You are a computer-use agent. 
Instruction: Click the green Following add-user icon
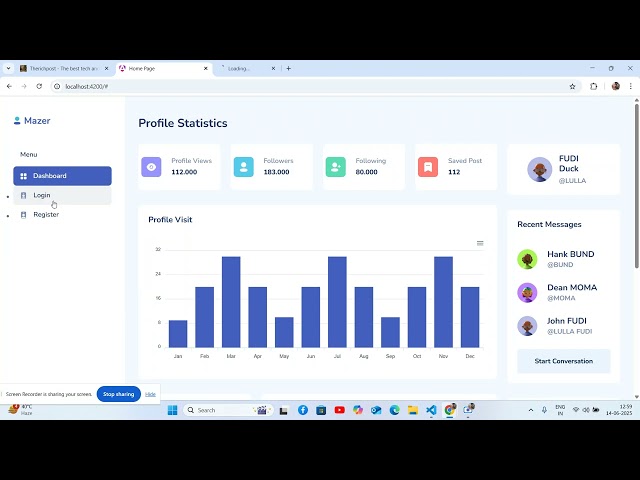point(336,167)
